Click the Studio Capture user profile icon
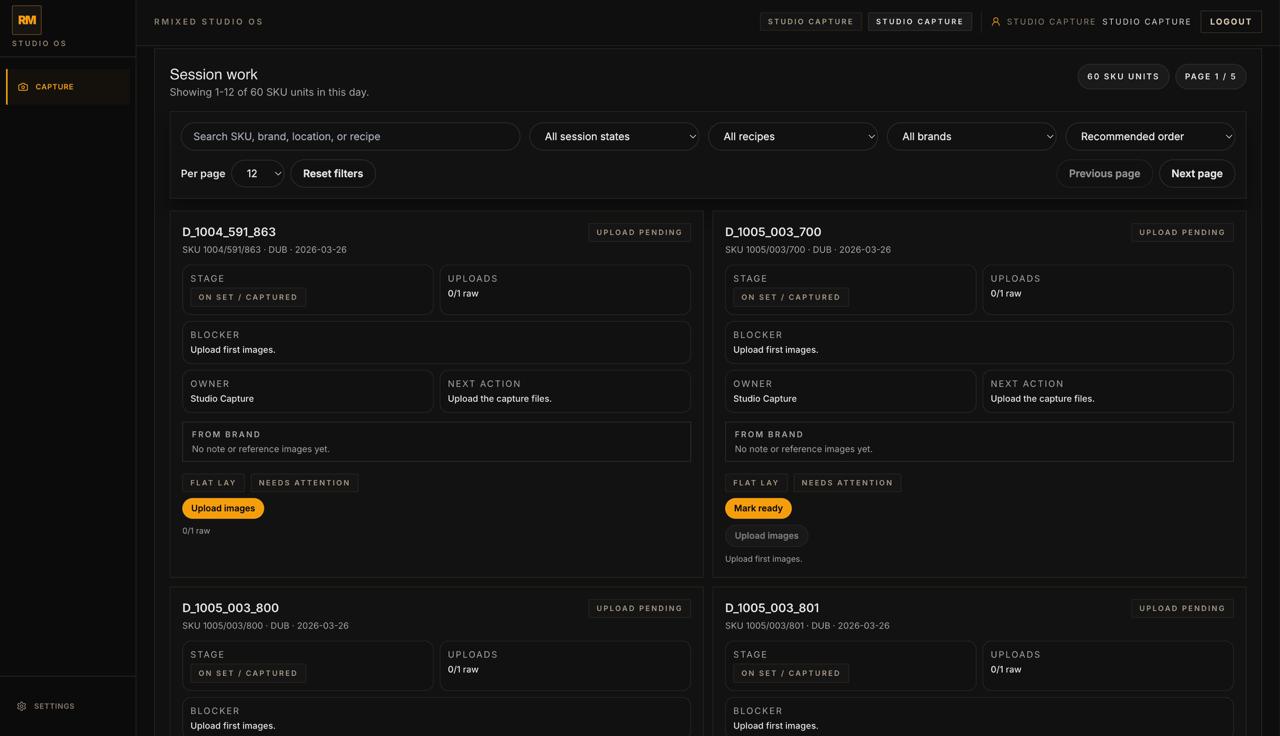Viewport: 1280px width, 736px height. coord(993,21)
